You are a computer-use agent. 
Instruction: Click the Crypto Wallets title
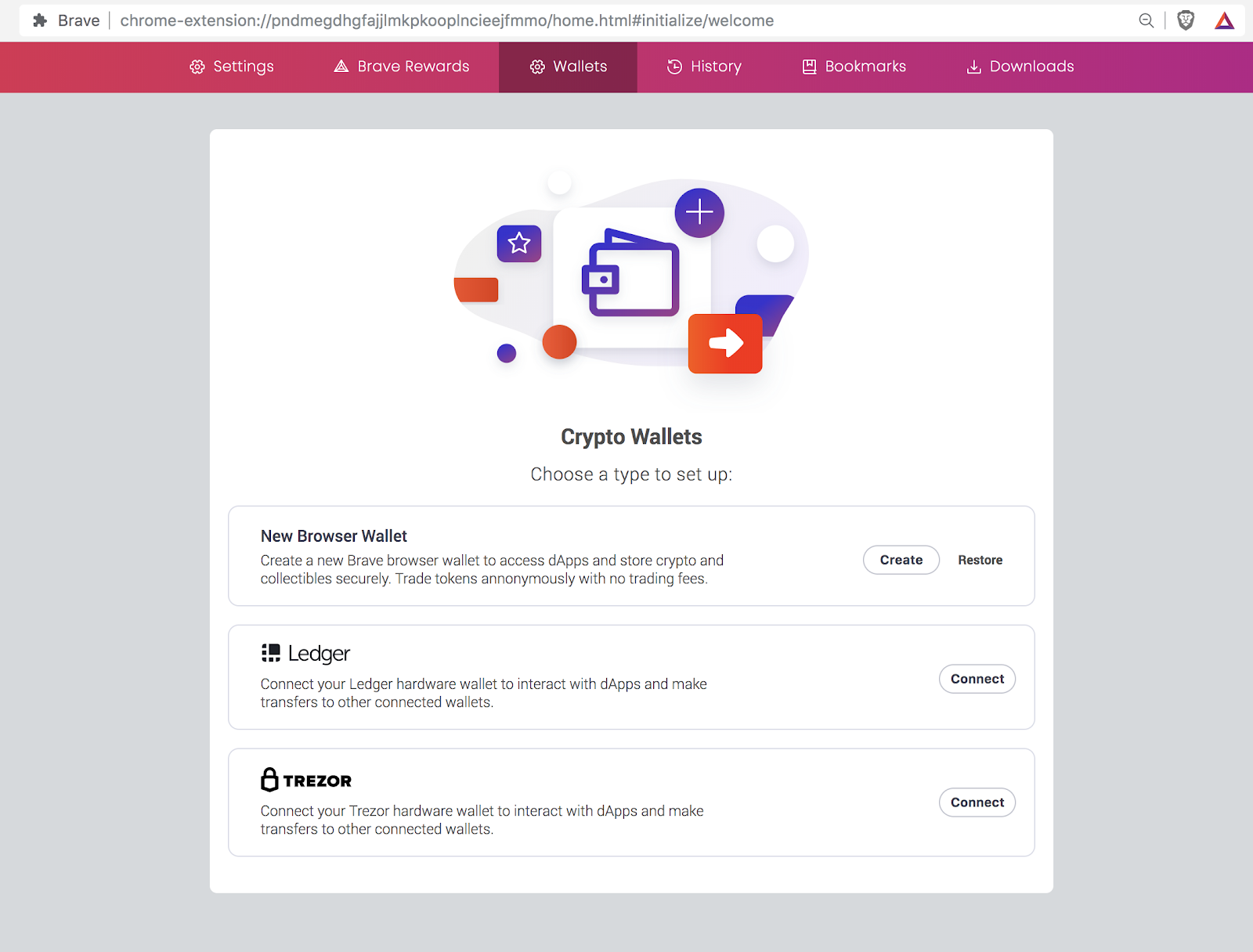point(631,437)
